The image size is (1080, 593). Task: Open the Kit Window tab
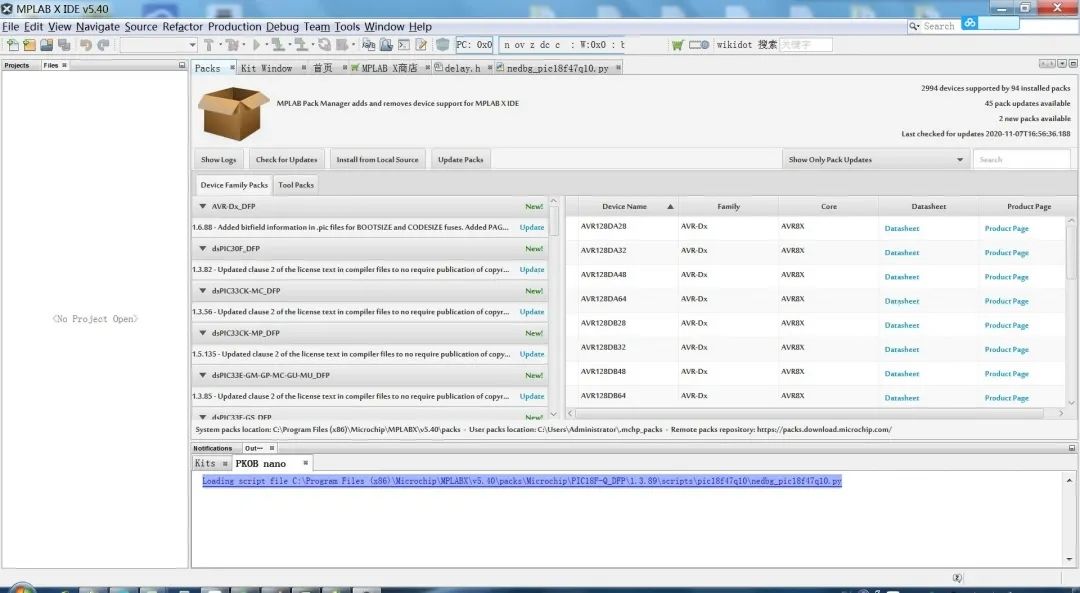tap(266, 68)
